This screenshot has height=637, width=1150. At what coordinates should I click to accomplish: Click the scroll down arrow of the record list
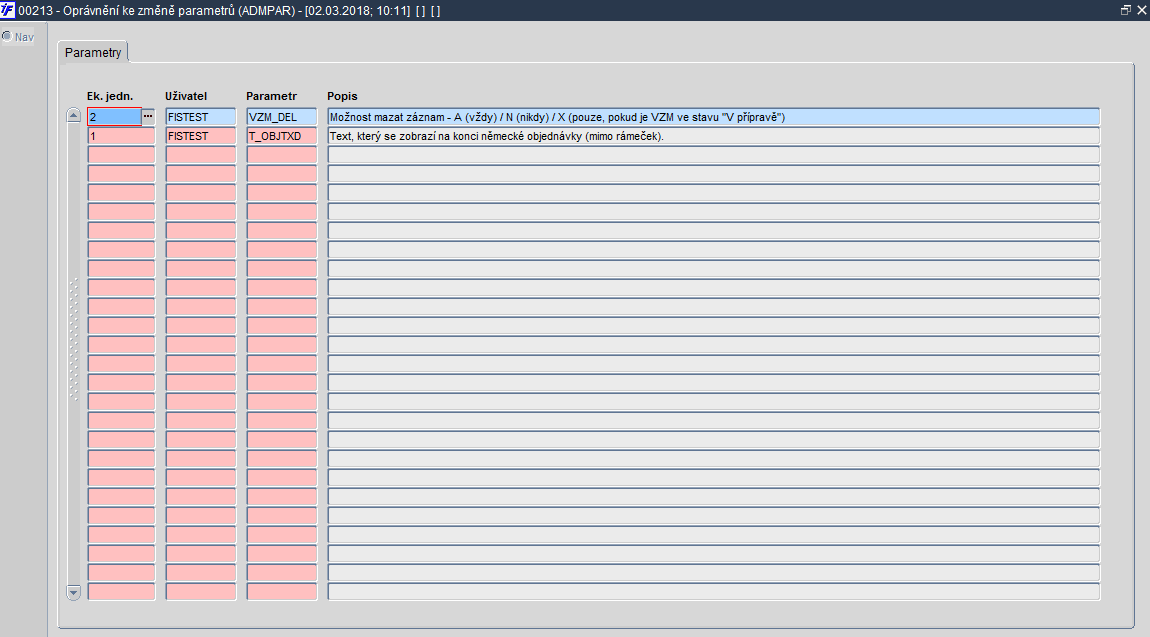(x=73, y=592)
